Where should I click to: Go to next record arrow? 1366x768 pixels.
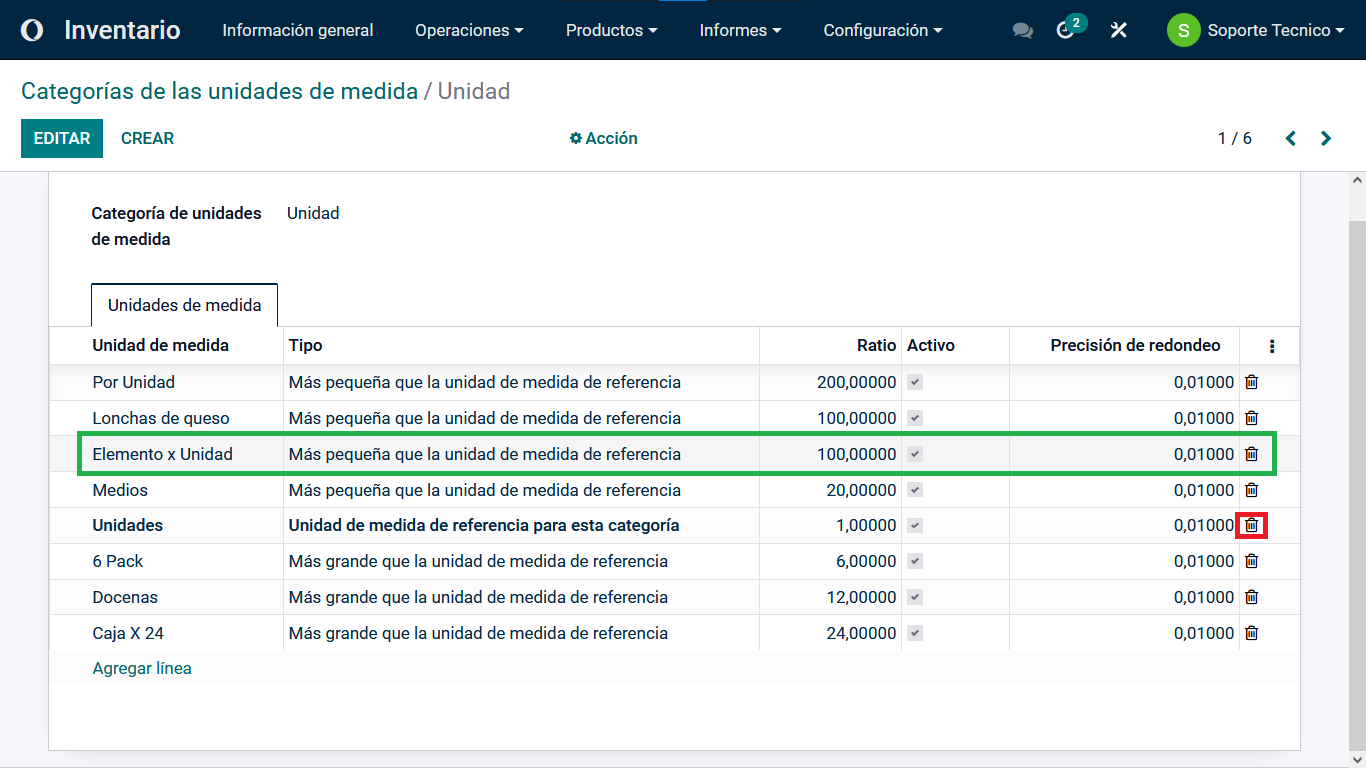click(1326, 139)
